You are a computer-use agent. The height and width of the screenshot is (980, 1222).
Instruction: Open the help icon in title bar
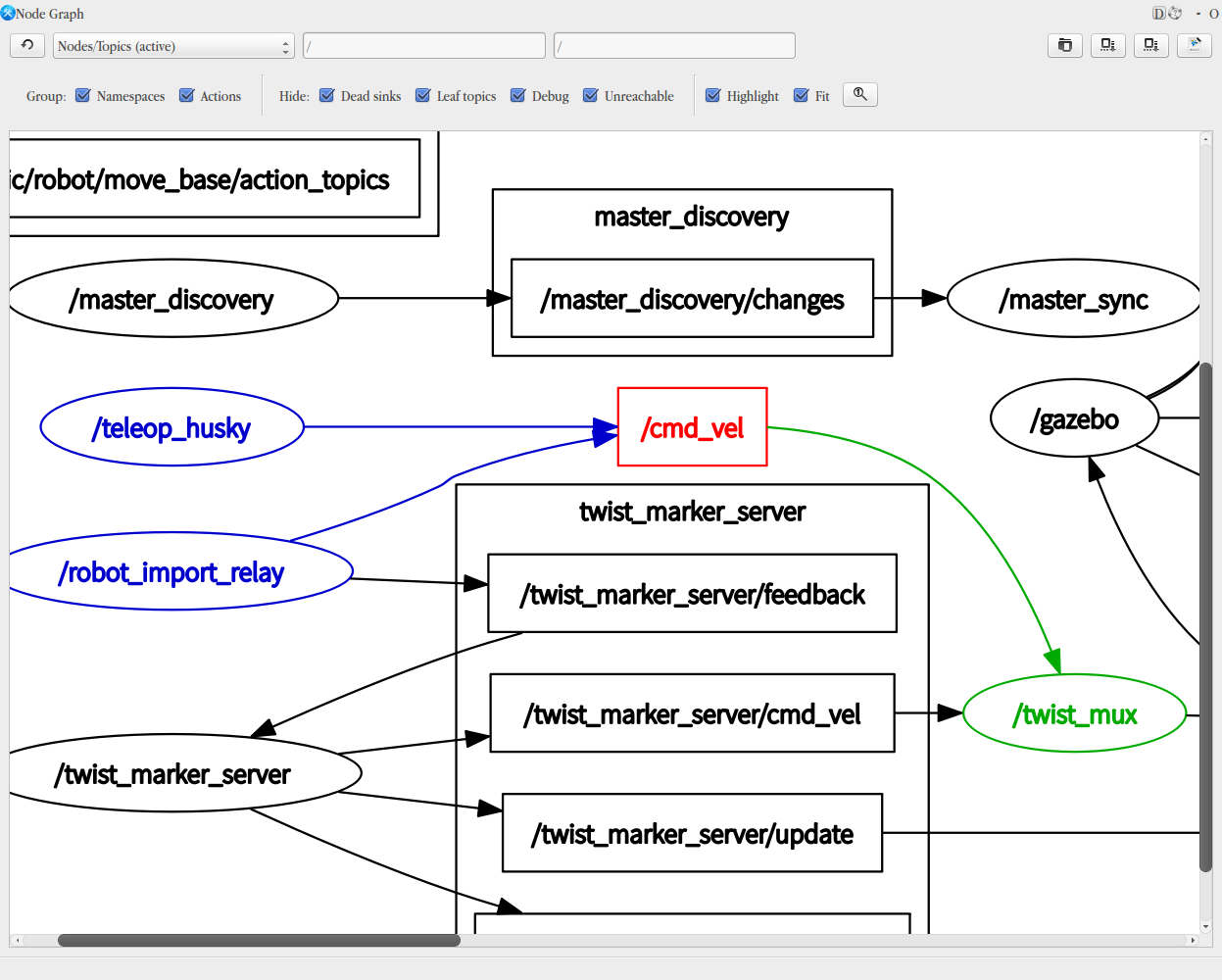(x=1175, y=14)
